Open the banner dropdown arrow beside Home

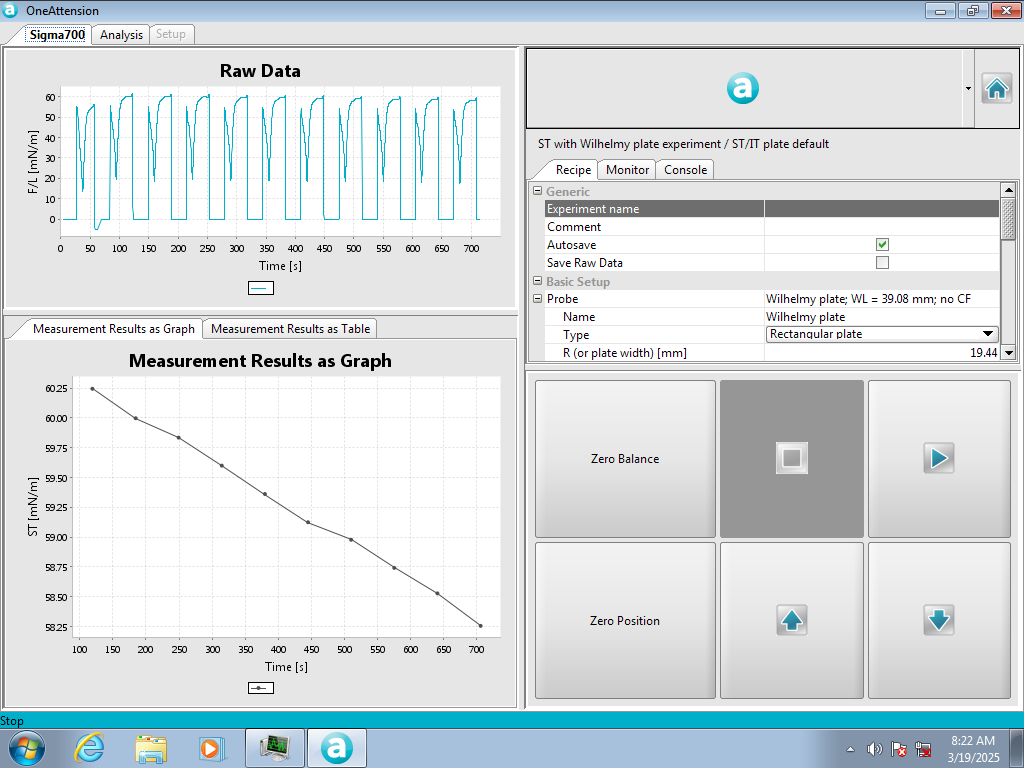click(968, 88)
